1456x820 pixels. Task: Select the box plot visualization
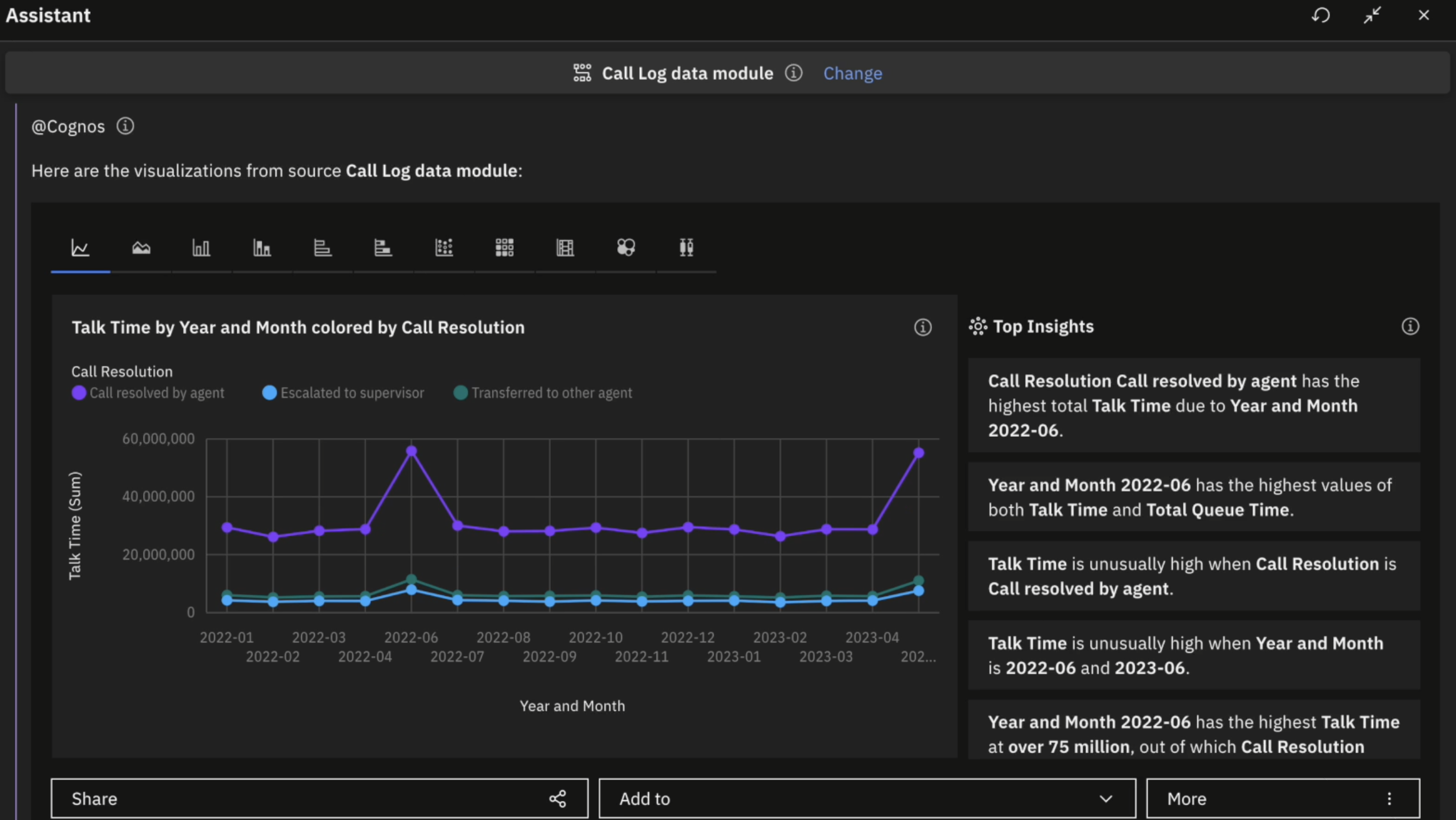pos(686,247)
